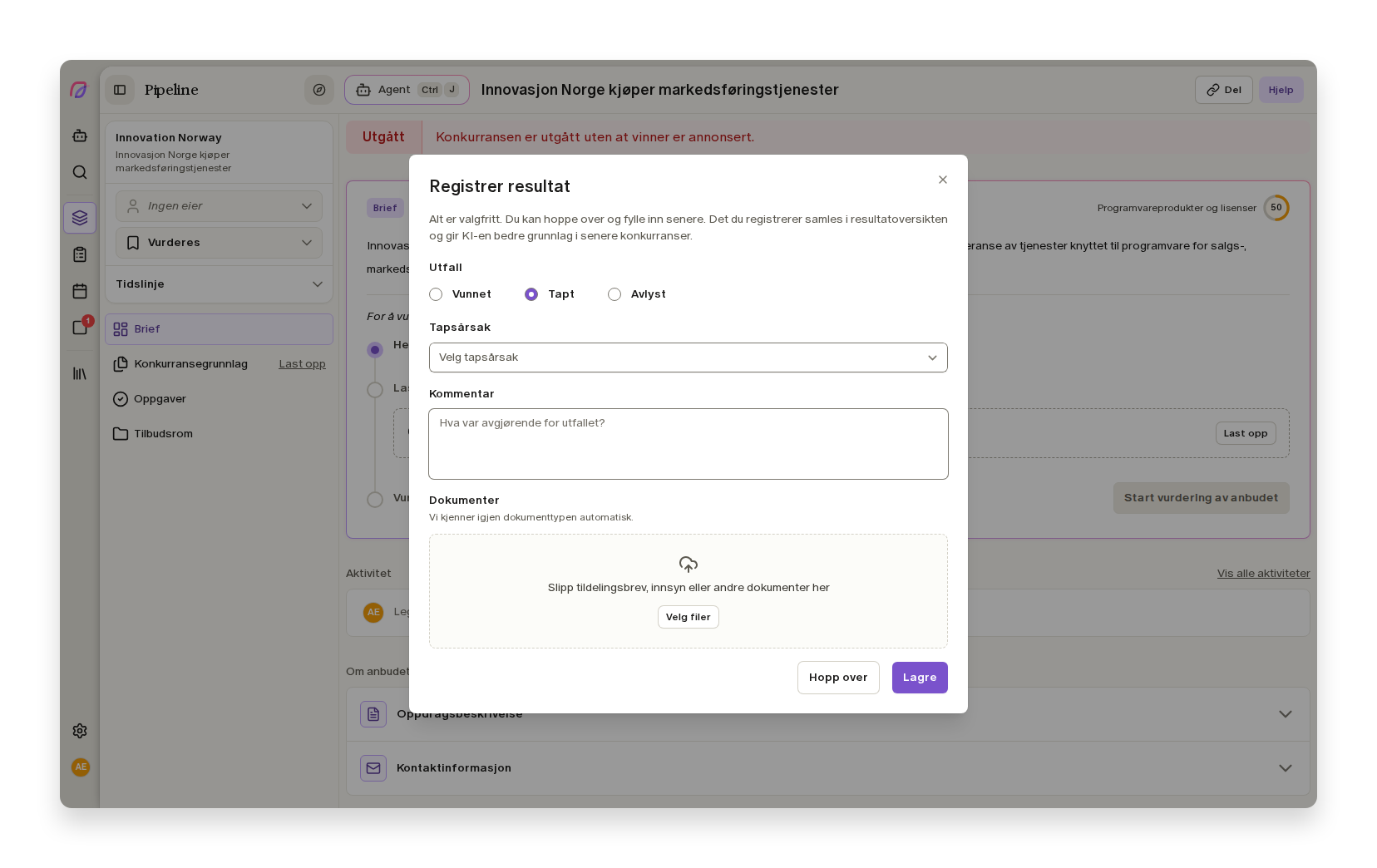1377x868 pixels.
Task: Click Start vurdering av anbudet button
Action: pyautogui.click(x=1201, y=498)
